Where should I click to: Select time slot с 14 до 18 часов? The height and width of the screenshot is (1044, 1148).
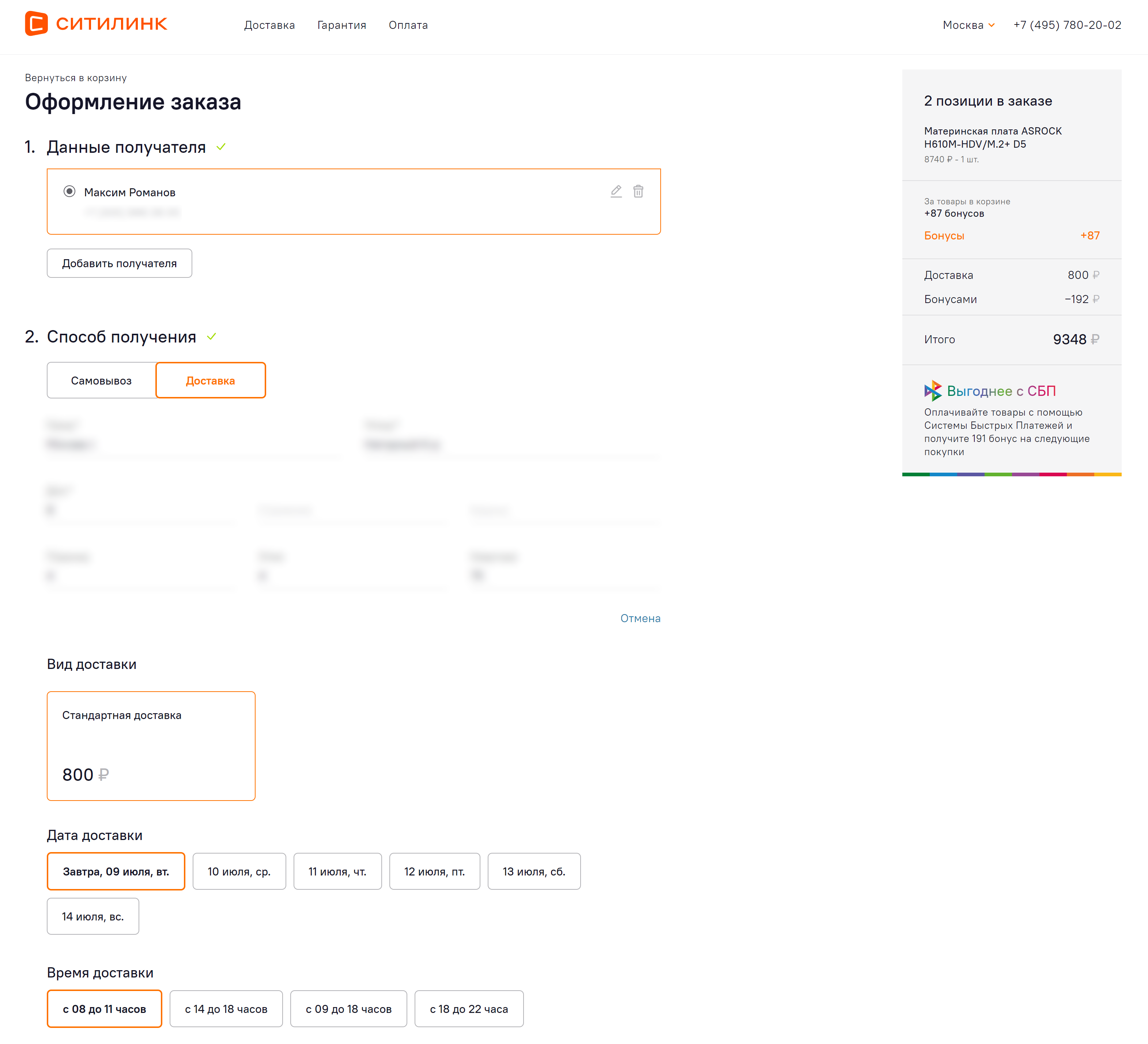tap(226, 1009)
